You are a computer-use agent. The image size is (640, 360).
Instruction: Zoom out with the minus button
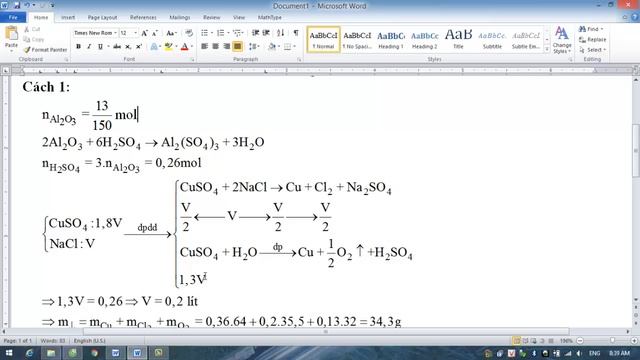click(x=580, y=340)
